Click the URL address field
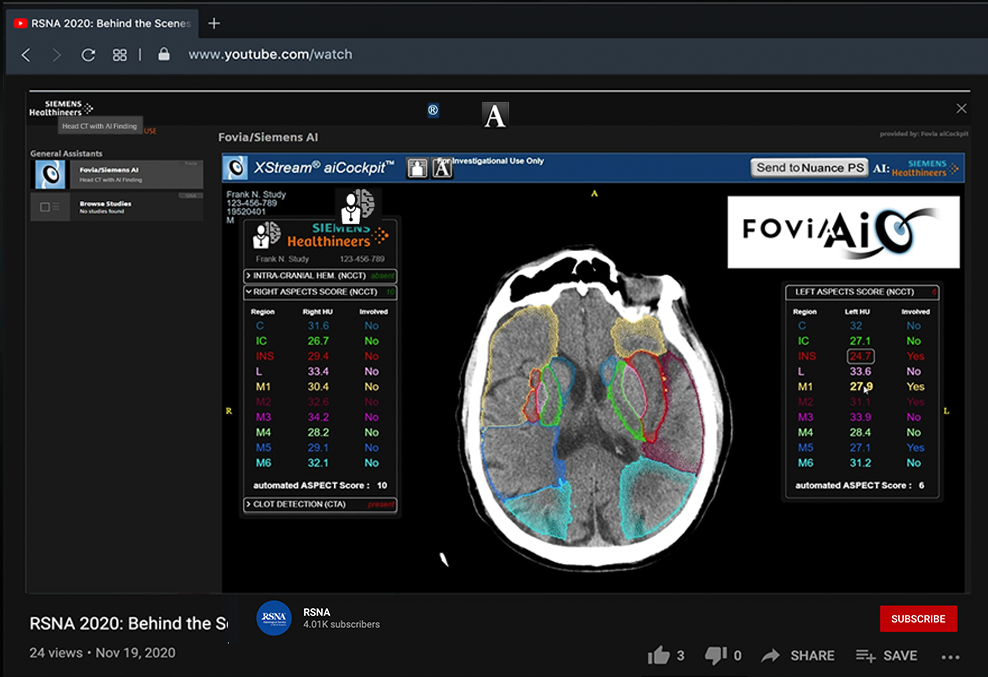This screenshot has height=677, width=988. [270, 55]
